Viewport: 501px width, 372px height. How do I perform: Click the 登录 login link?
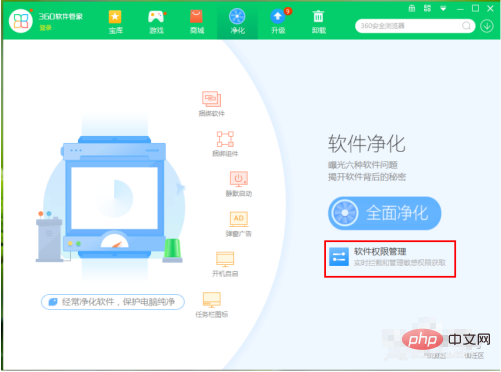[x=46, y=28]
